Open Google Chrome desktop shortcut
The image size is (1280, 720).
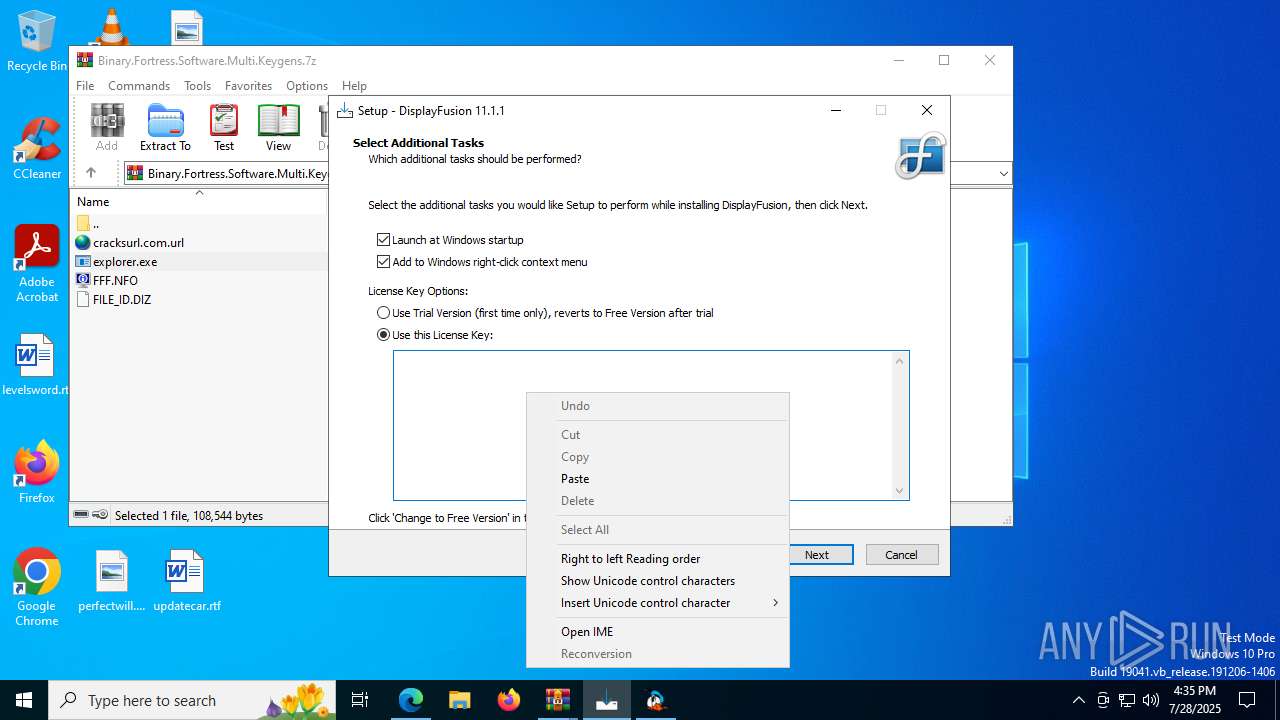[37, 588]
